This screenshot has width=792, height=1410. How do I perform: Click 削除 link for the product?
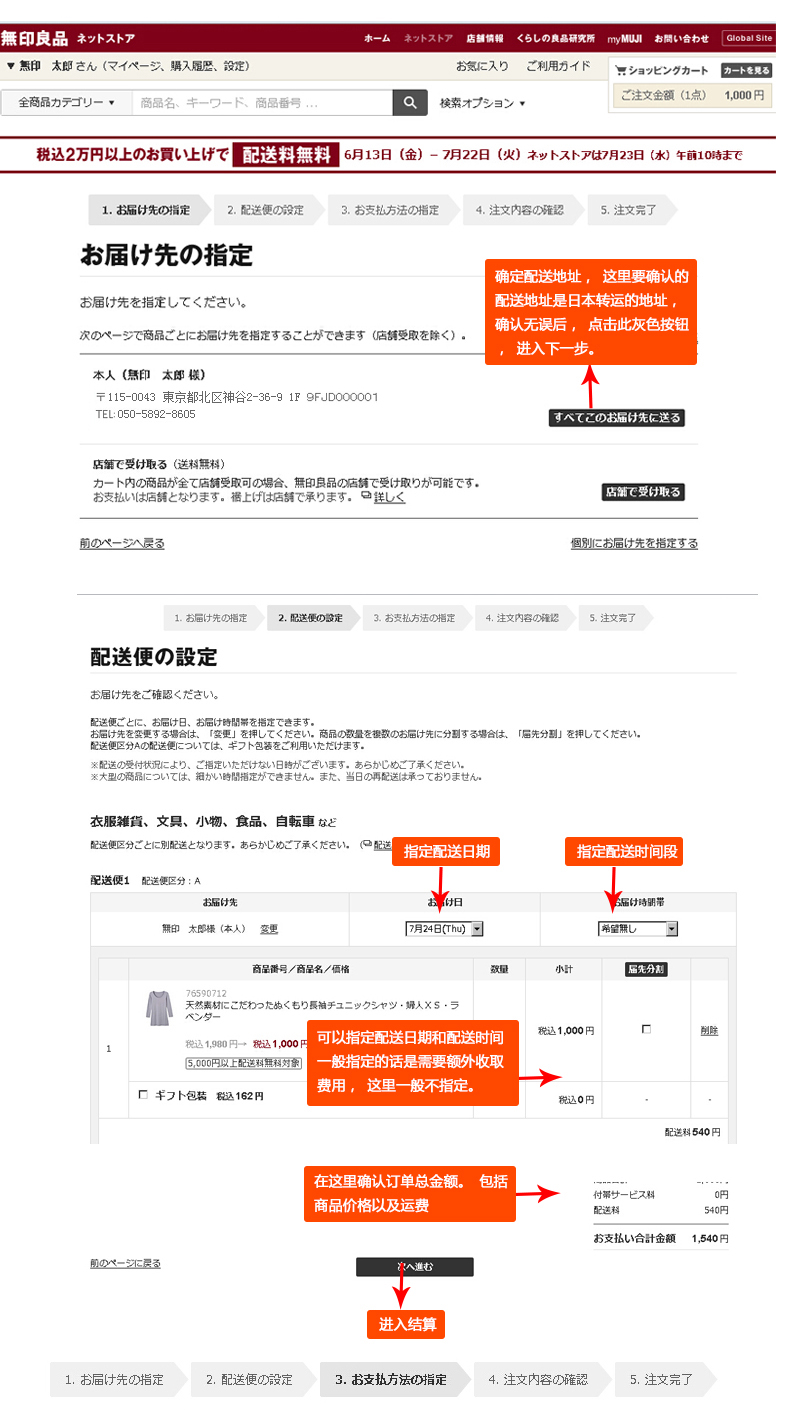click(709, 1031)
